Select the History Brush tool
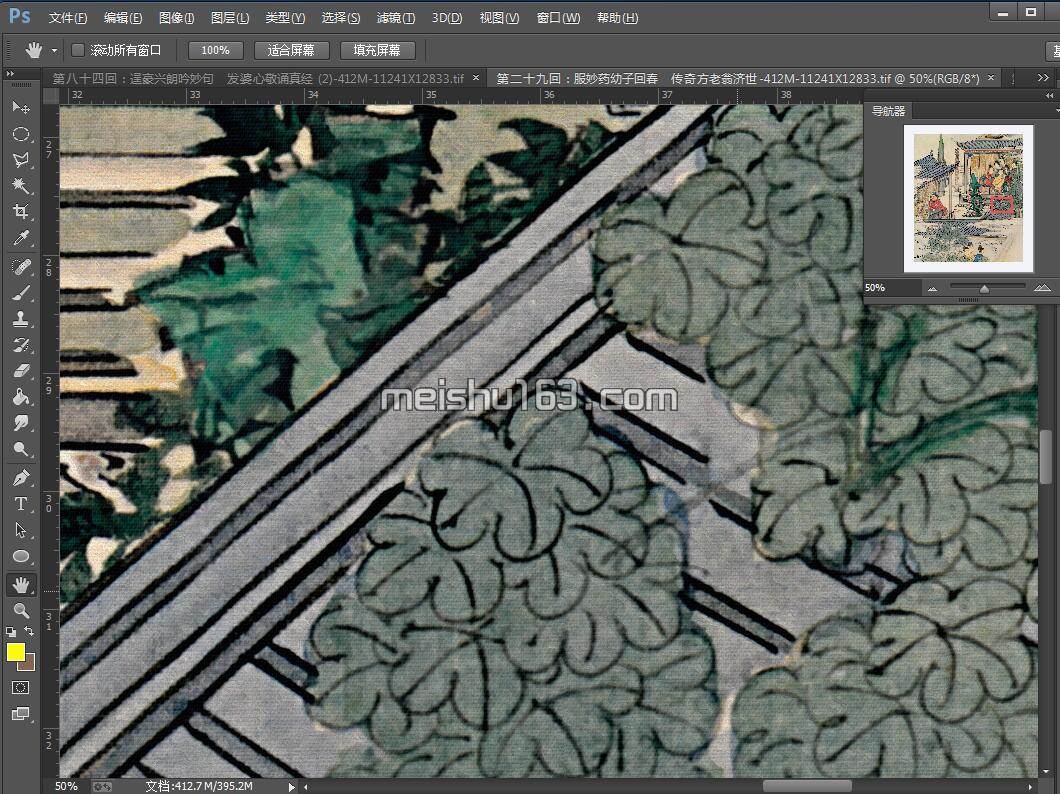The height and width of the screenshot is (794, 1060). coord(21,345)
